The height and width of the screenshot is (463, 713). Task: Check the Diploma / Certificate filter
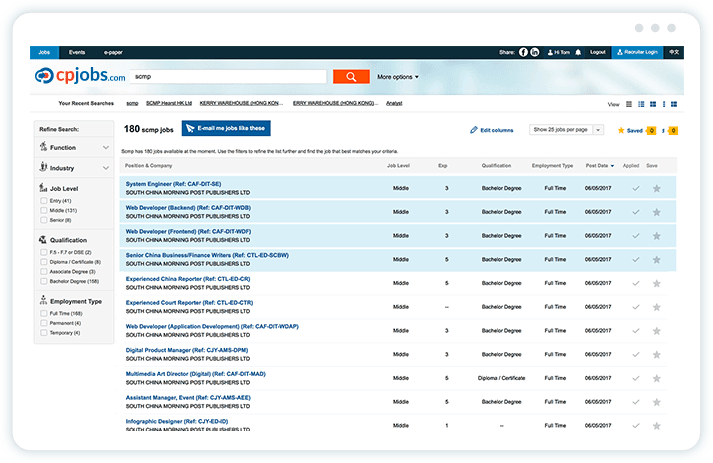coord(44,262)
